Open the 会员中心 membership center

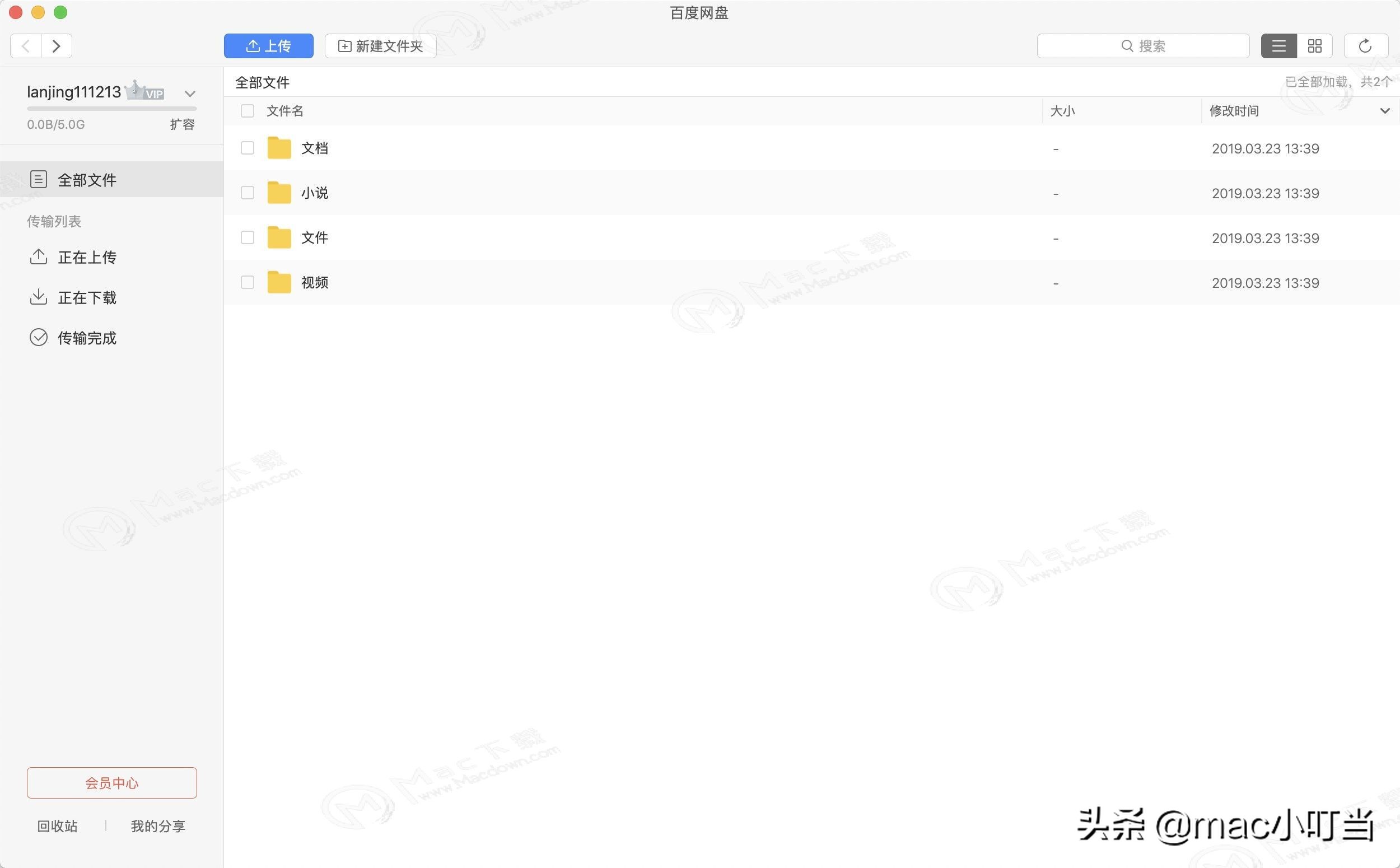tap(111, 782)
